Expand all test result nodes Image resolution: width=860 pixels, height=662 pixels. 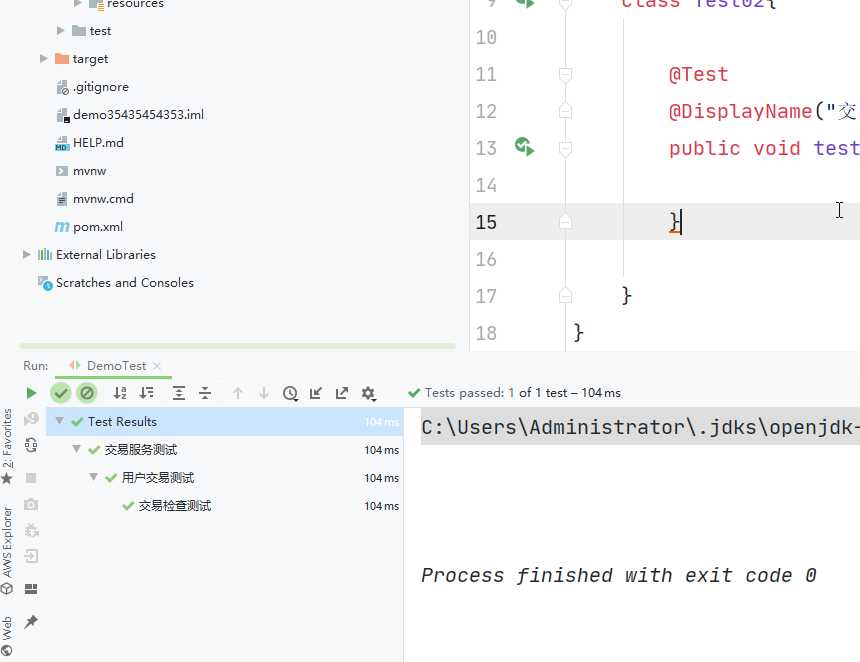coord(178,393)
